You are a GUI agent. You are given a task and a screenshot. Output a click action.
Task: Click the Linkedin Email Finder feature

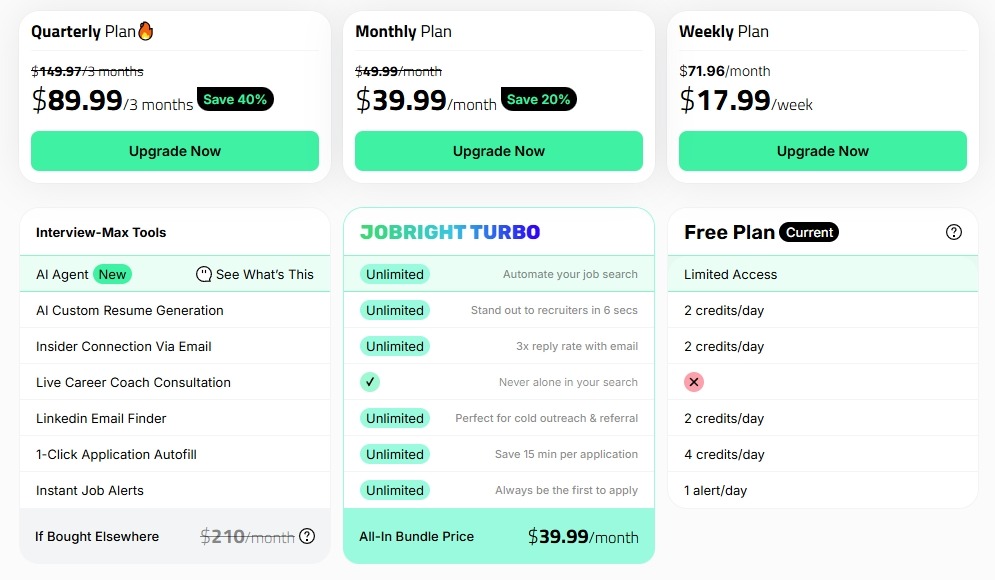coord(101,418)
